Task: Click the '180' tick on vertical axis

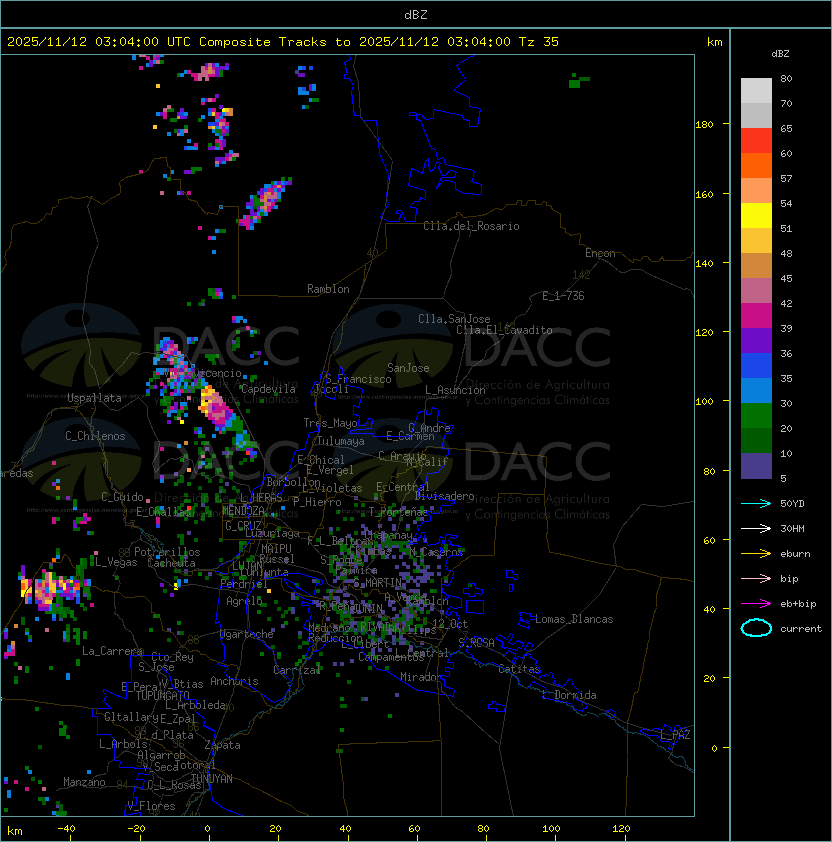Action: (704, 124)
